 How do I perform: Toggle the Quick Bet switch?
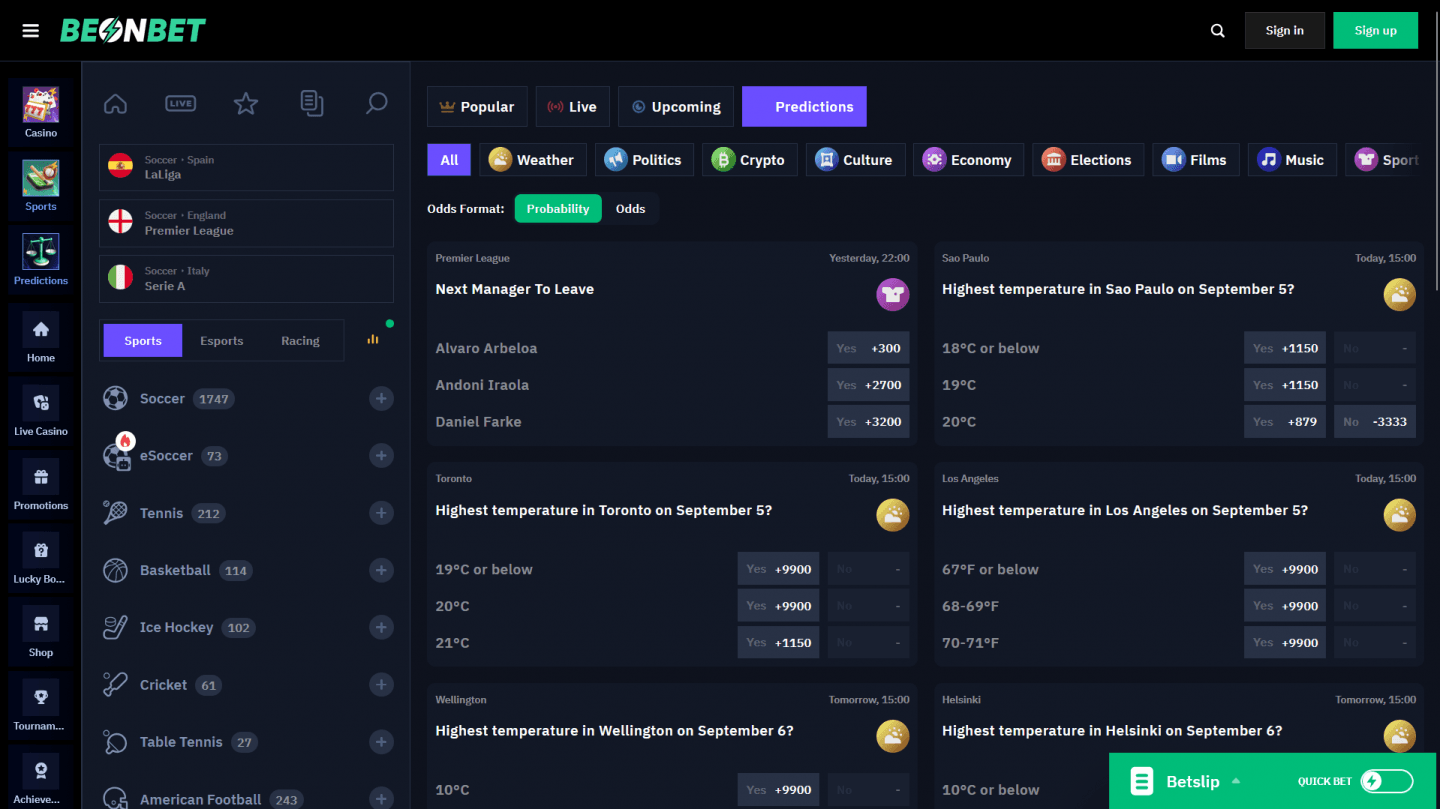(x=1387, y=781)
